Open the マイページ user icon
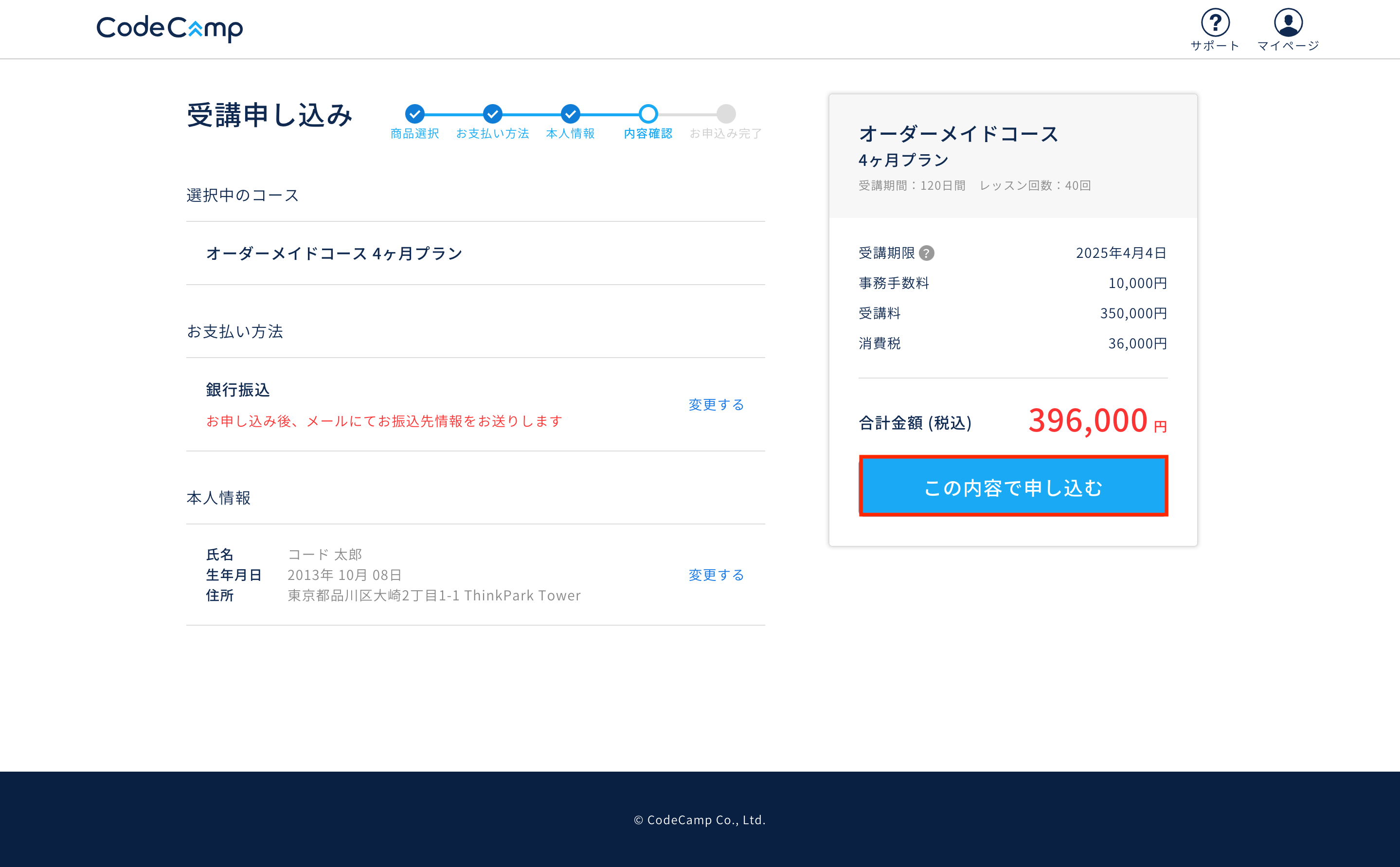This screenshot has height=867, width=1400. (x=1288, y=23)
